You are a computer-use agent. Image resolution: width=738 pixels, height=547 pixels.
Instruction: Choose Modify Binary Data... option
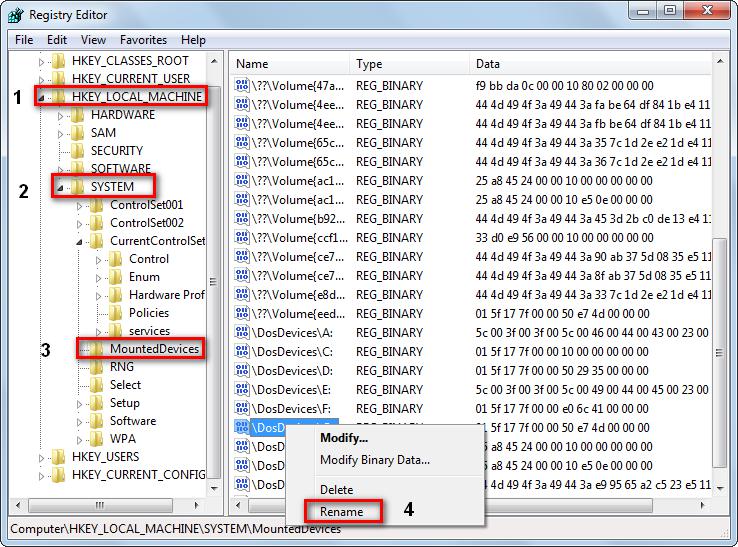(x=375, y=460)
